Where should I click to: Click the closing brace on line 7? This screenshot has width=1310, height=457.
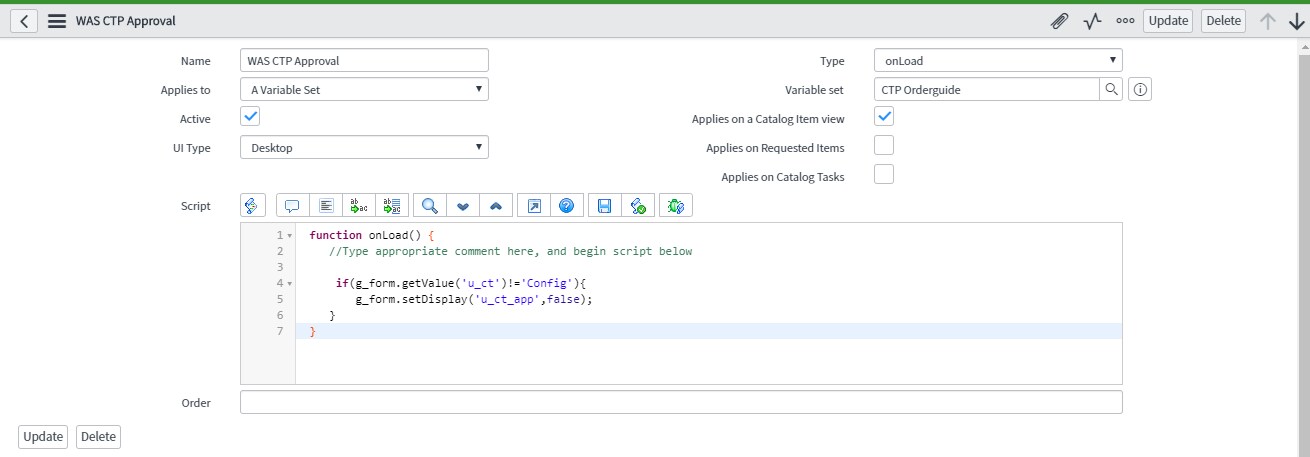pos(313,332)
